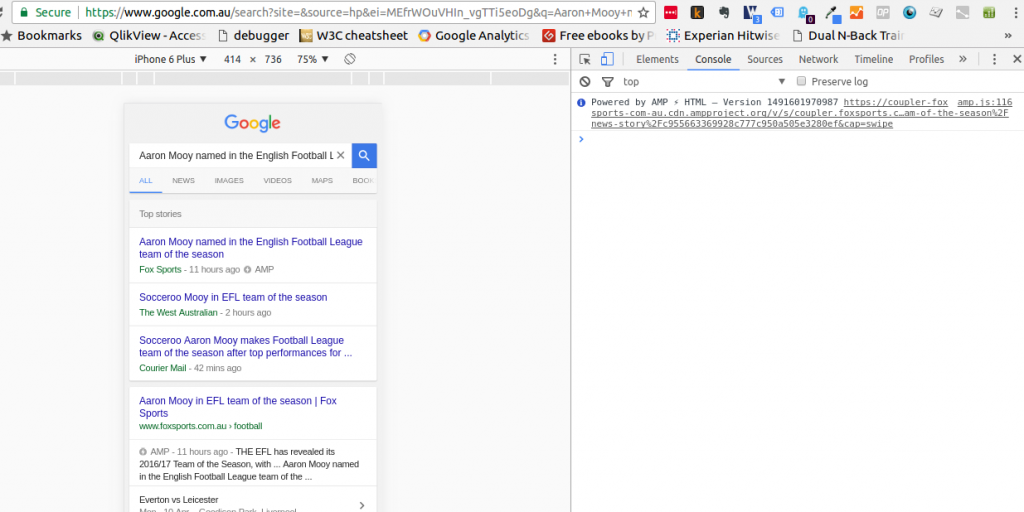Image resolution: width=1024 pixels, height=512 pixels.
Task: Open the grey OP extension icon
Action: (883, 12)
